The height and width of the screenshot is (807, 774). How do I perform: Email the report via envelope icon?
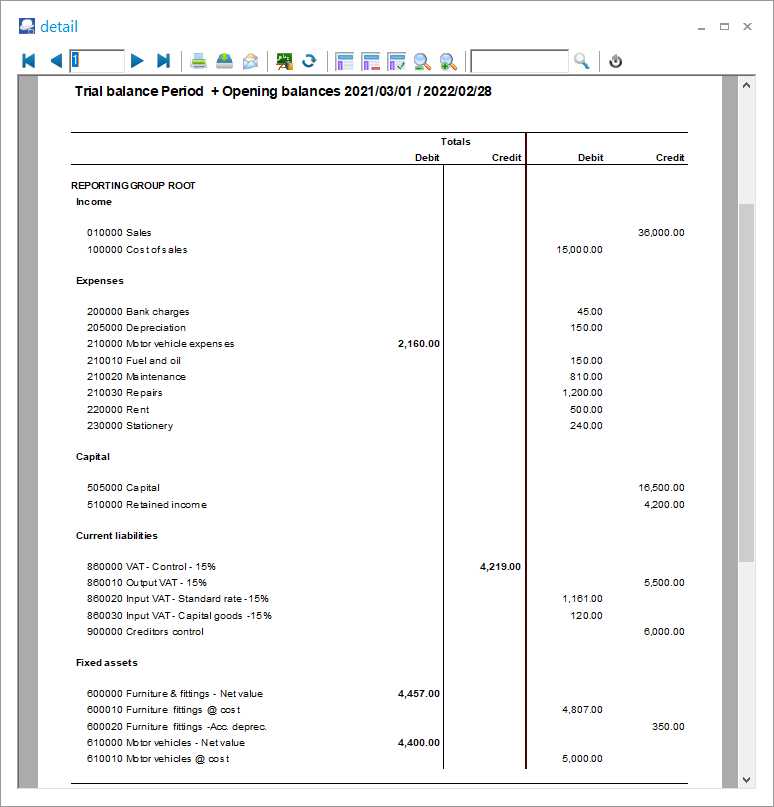pyautogui.click(x=250, y=61)
